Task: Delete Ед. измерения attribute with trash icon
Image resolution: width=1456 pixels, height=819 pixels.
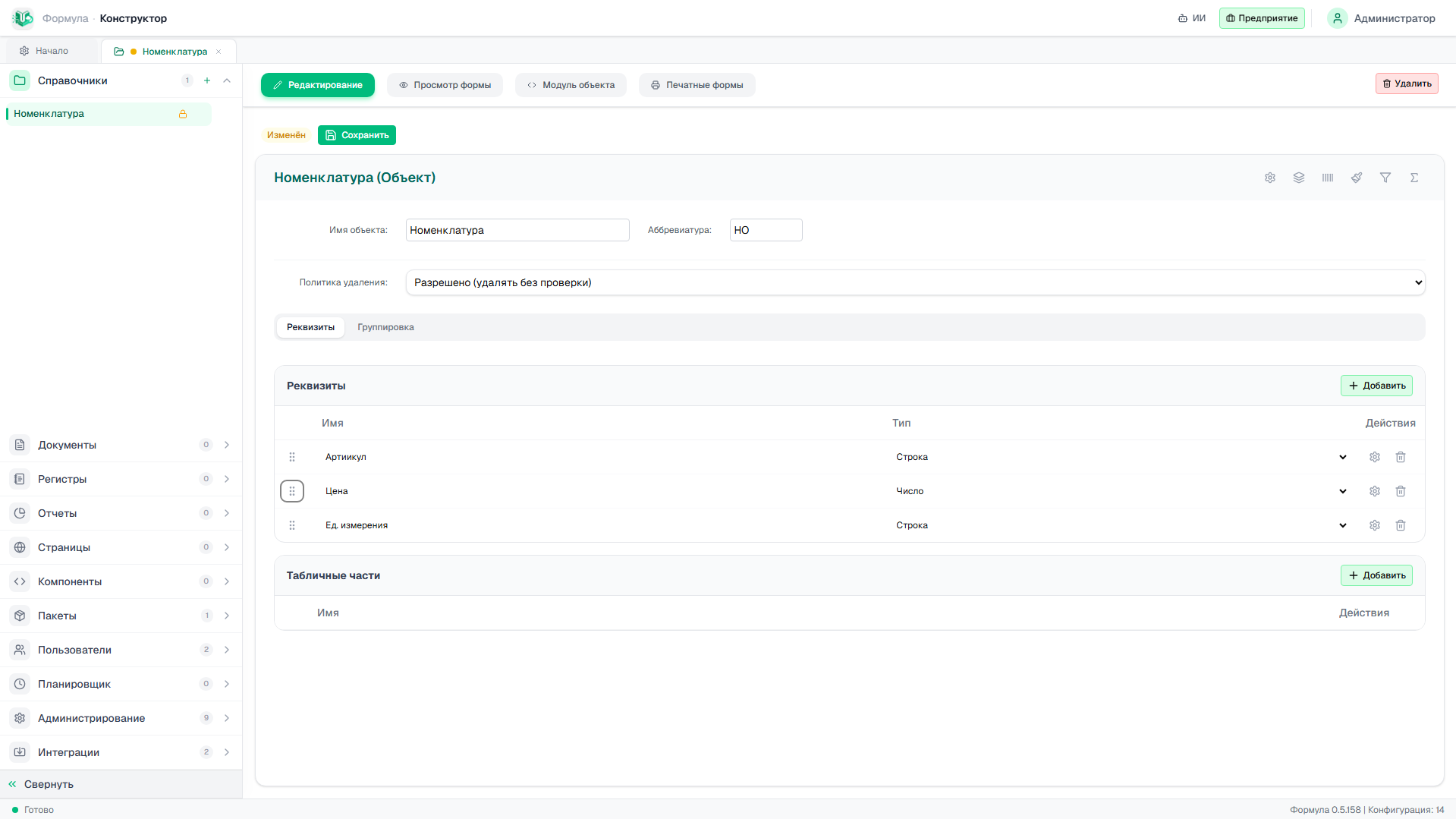Action: [1401, 525]
